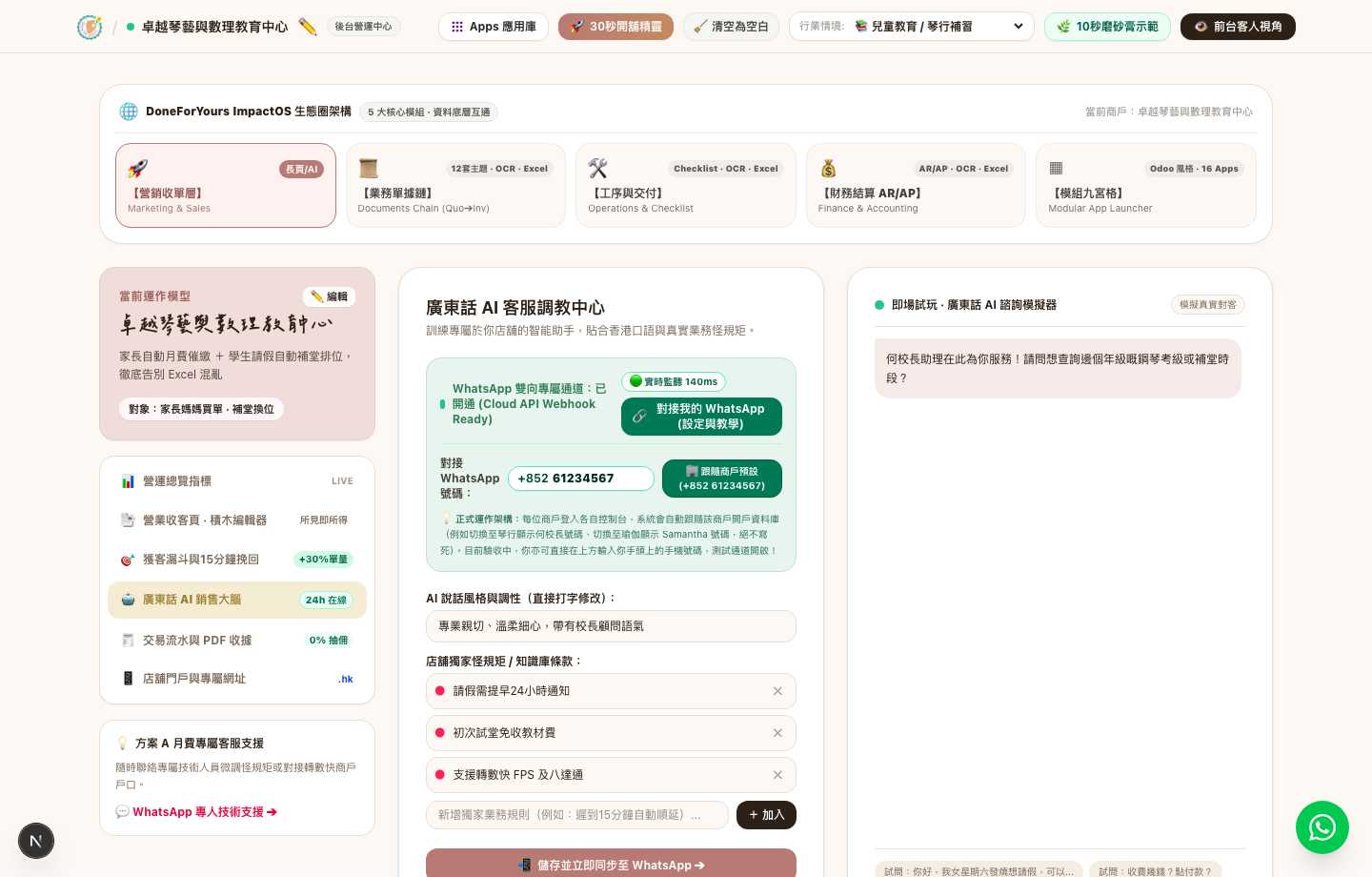Switch to 前台客人視角

1238,27
